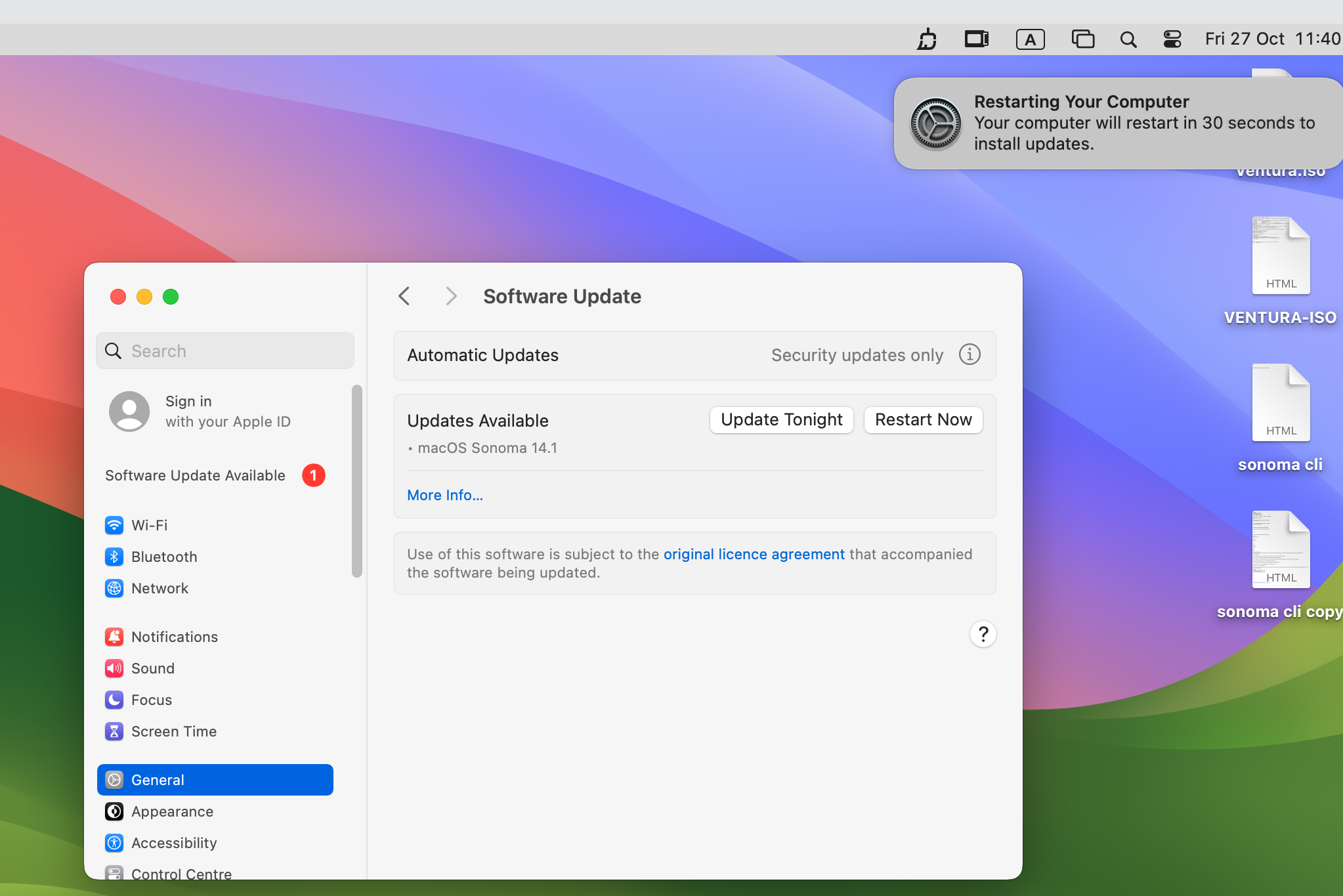Open Bluetooth settings in sidebar

(x=215, y=557)
